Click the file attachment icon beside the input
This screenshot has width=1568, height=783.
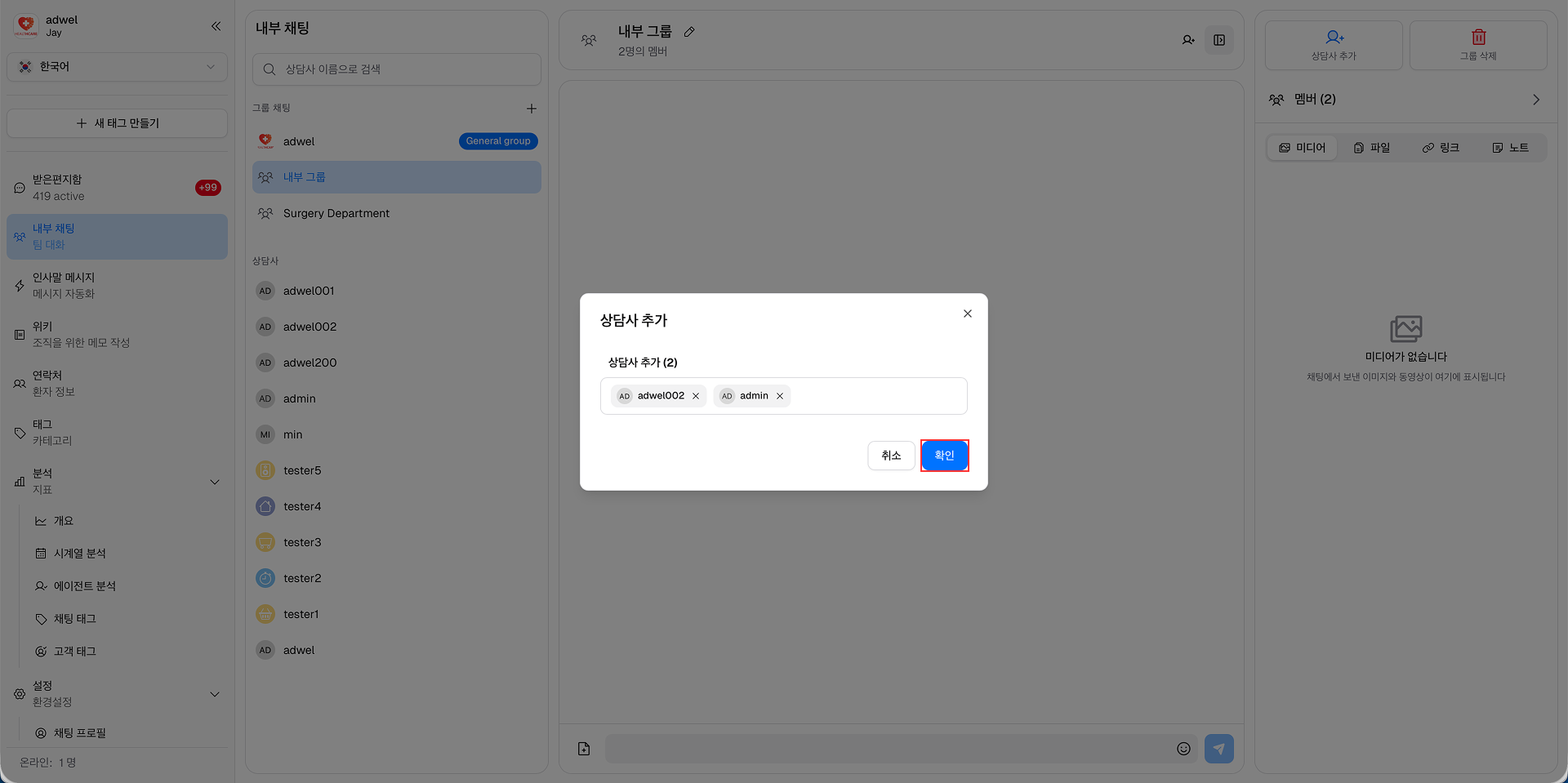[x=583, y=748]
